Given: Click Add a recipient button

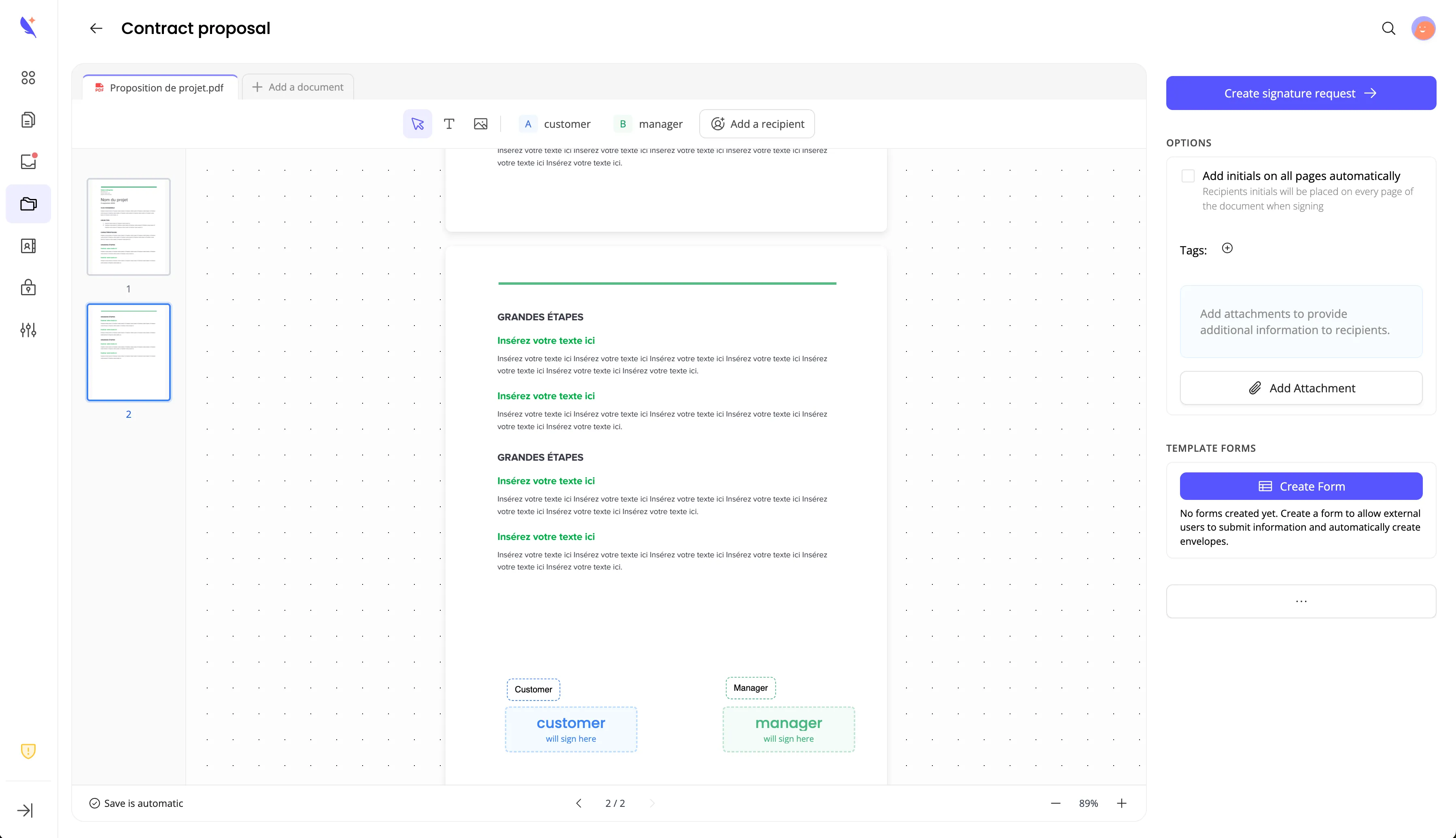Looking at the screenshot, I should 757,124.
